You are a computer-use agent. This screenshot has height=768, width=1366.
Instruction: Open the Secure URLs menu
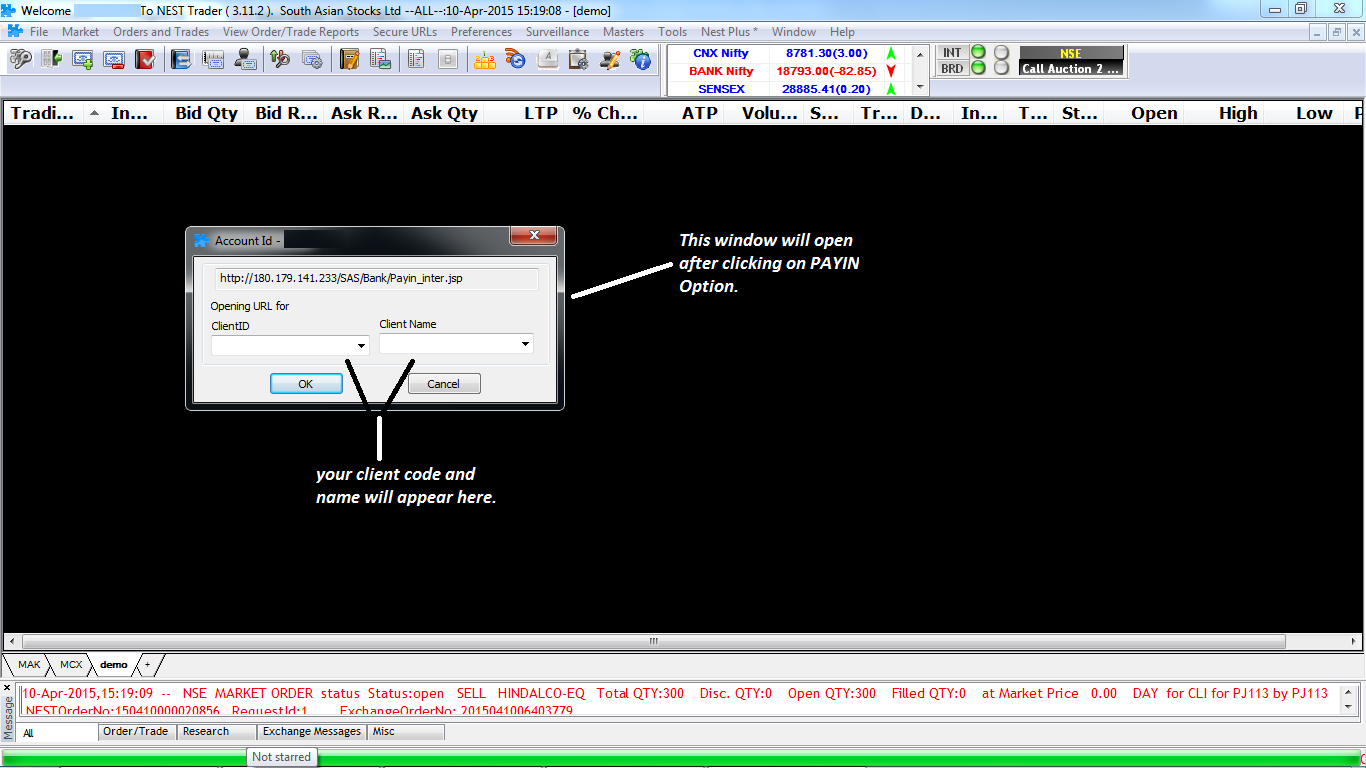[x=405, y=32]
